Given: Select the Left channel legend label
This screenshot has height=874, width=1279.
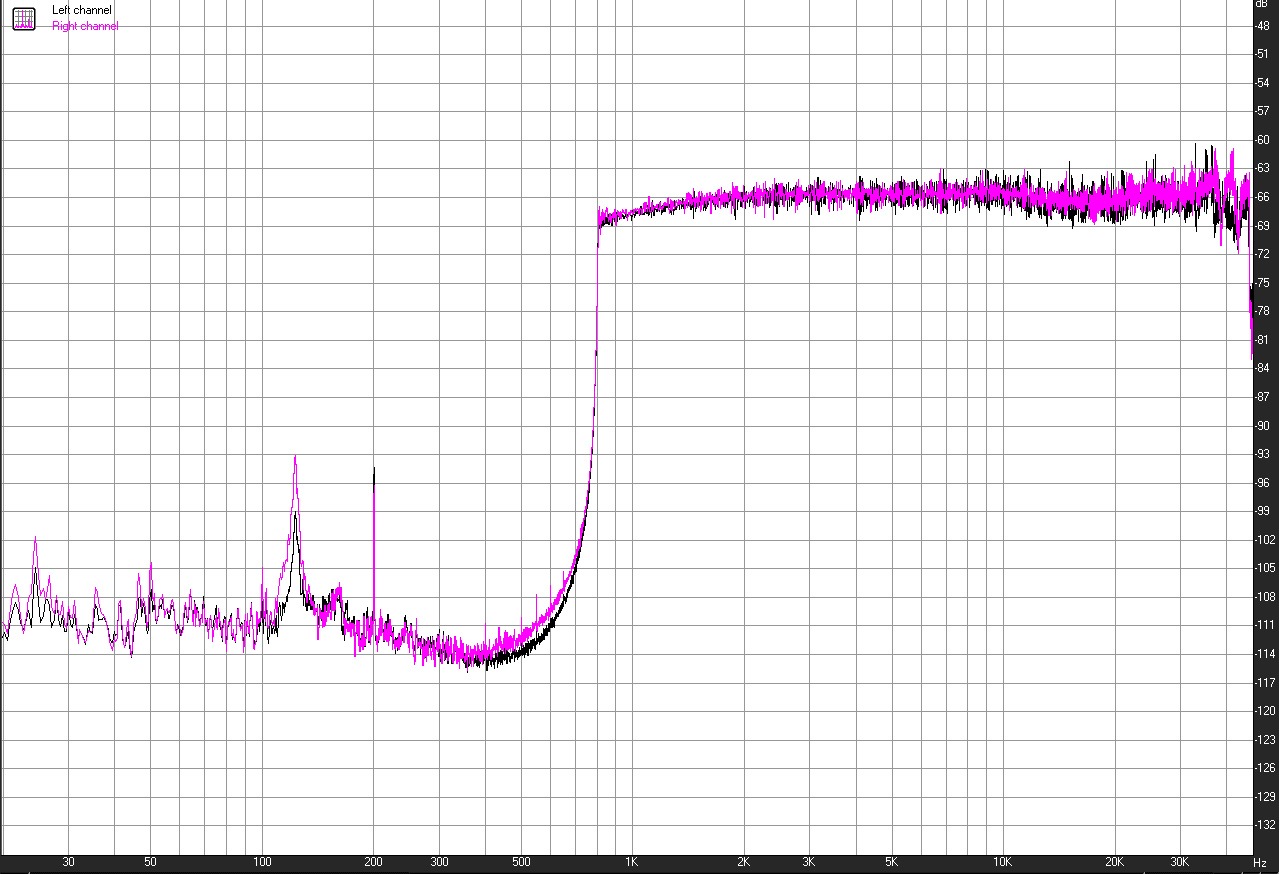Looking at the screenshot, I should pyautogui.click(x=82, y=10).
